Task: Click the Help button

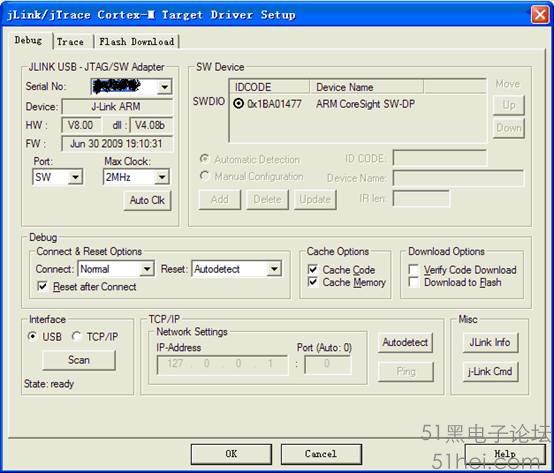Action: (505, 454)
